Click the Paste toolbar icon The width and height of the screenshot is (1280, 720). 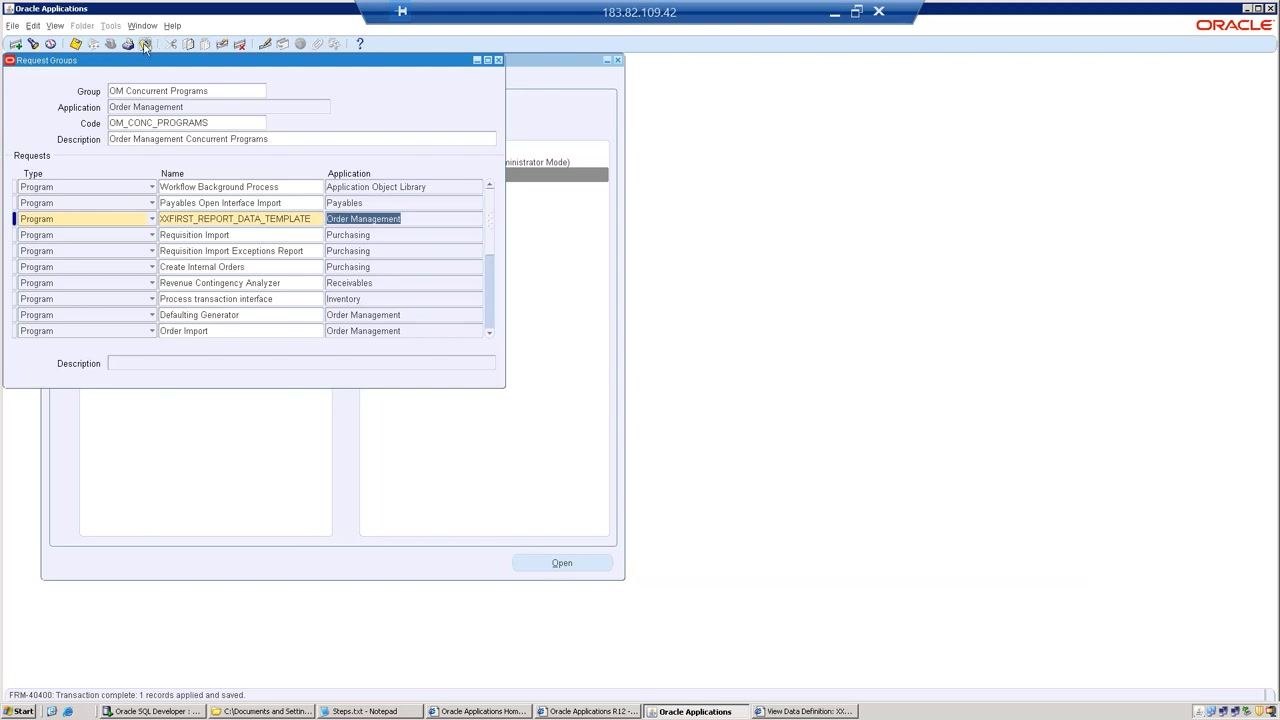point(205,44)
